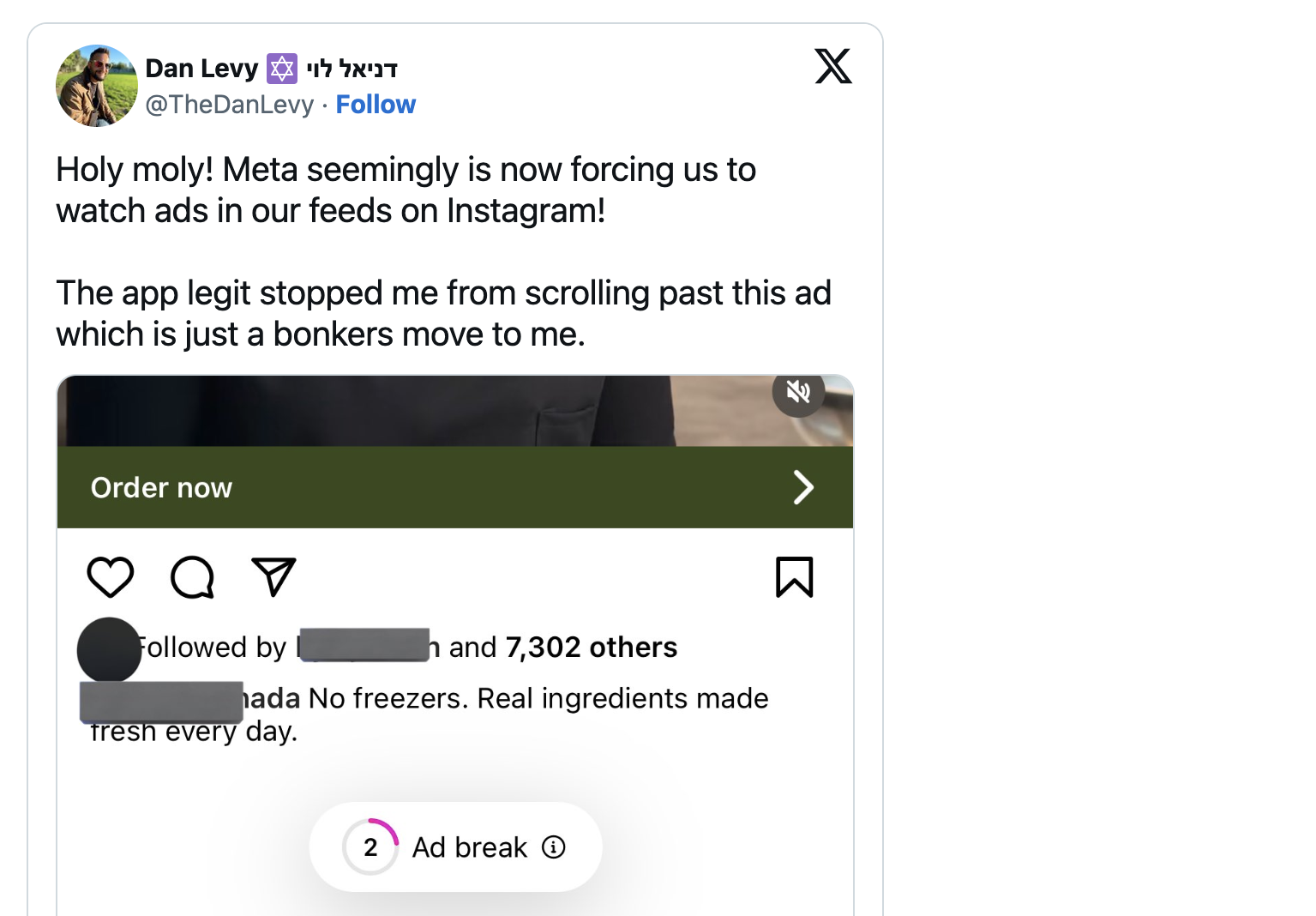Click the Ad break countdown timer circle
Viewport: 1316px width, 916px height.
coord(370,847)
